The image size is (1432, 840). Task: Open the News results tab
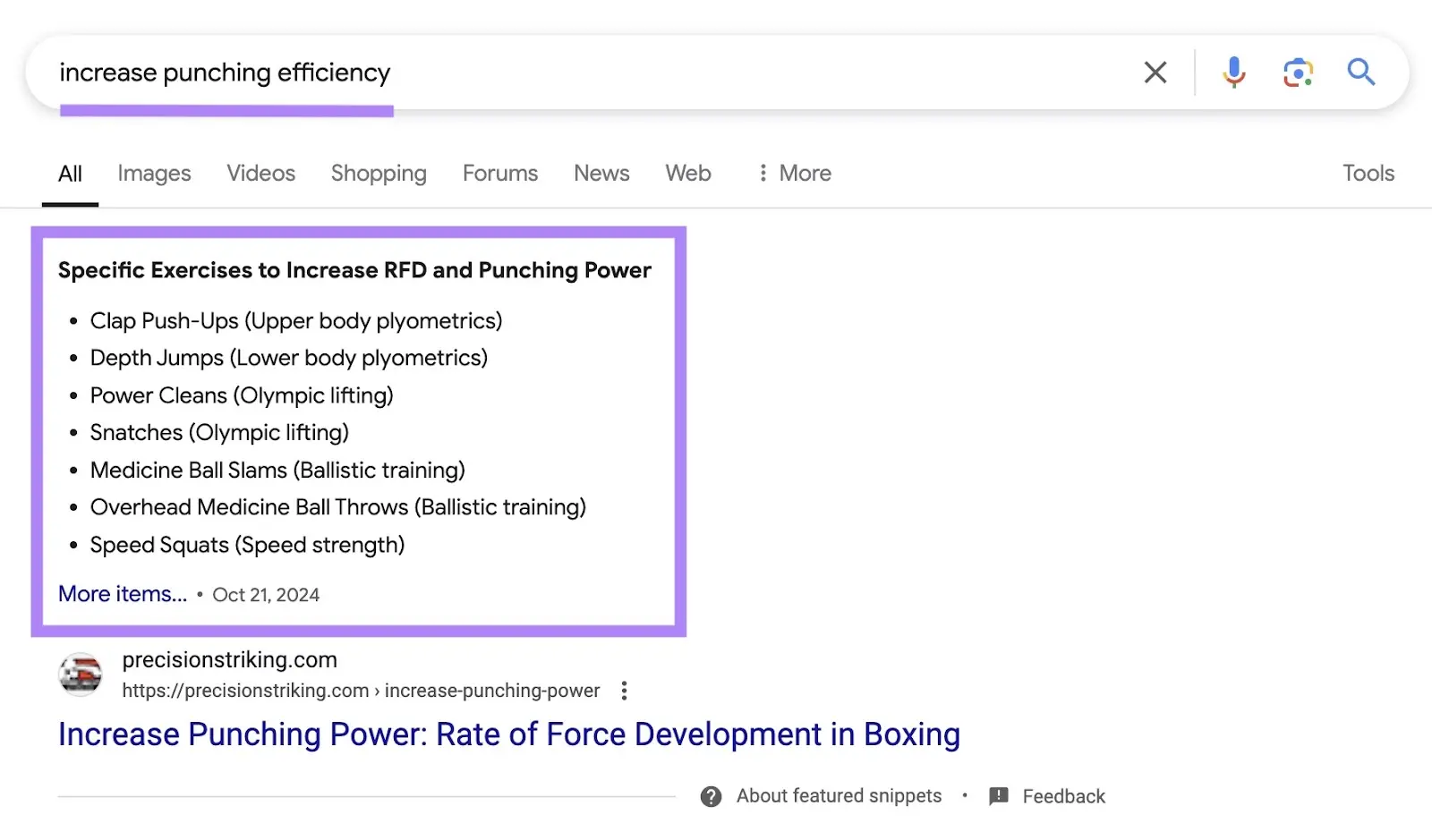[x=601, y=173]
